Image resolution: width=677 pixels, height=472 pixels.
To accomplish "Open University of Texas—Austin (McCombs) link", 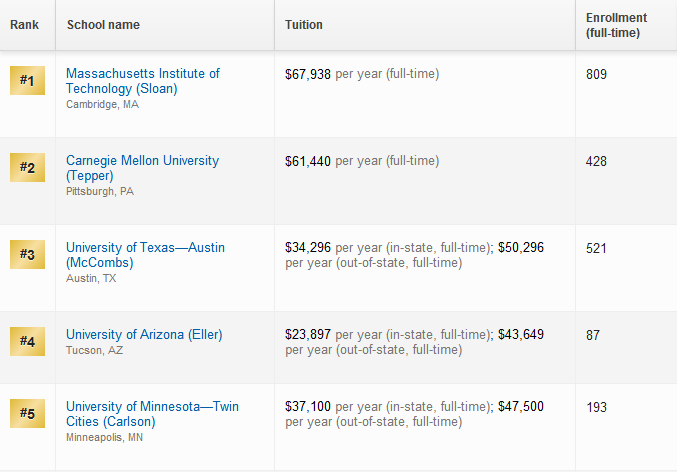I will point(145,255).
